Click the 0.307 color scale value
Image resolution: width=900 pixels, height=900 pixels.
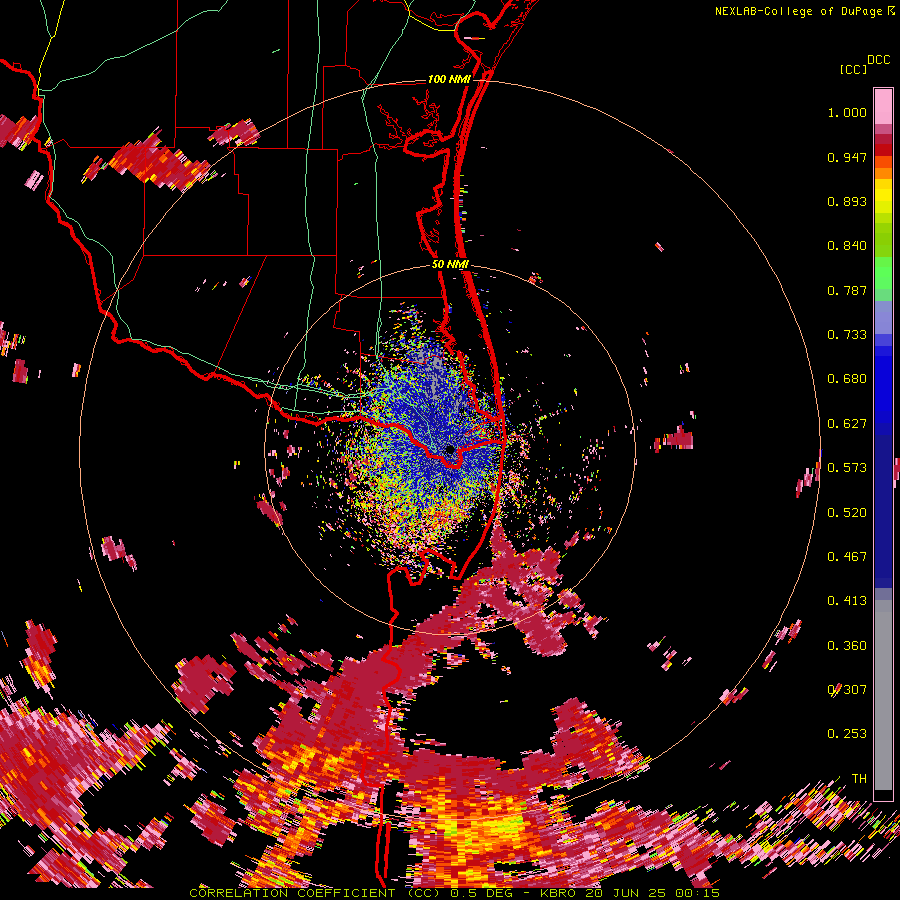point(847,690)
